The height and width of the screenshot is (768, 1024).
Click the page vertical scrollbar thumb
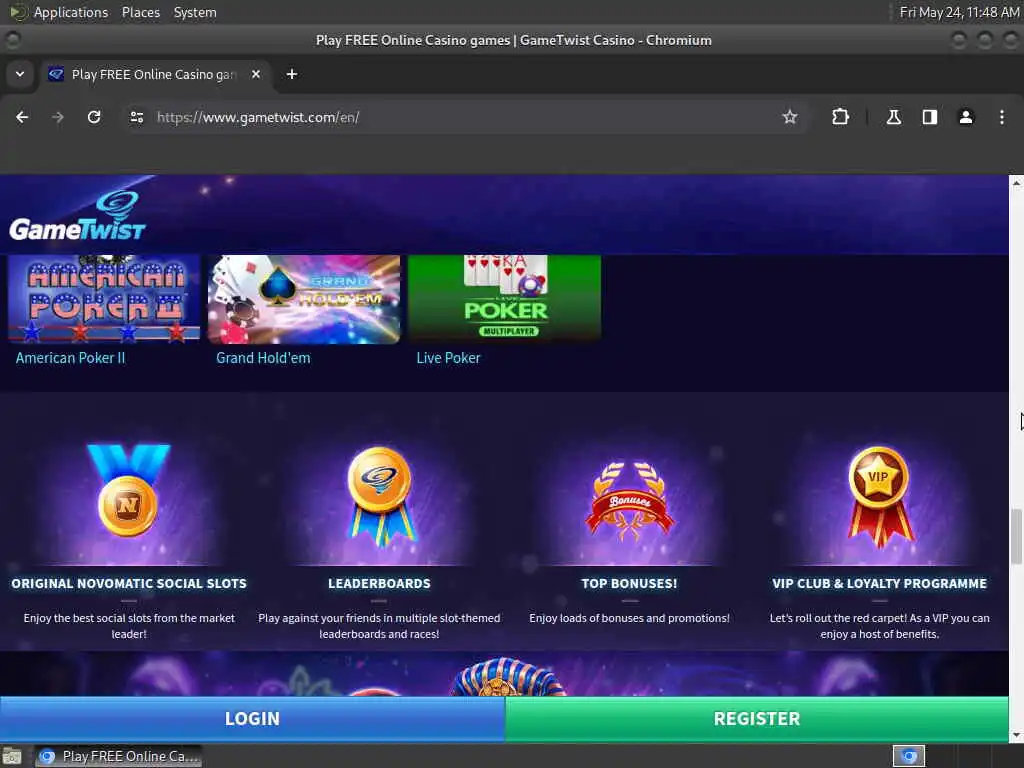tap(1016, 536)
